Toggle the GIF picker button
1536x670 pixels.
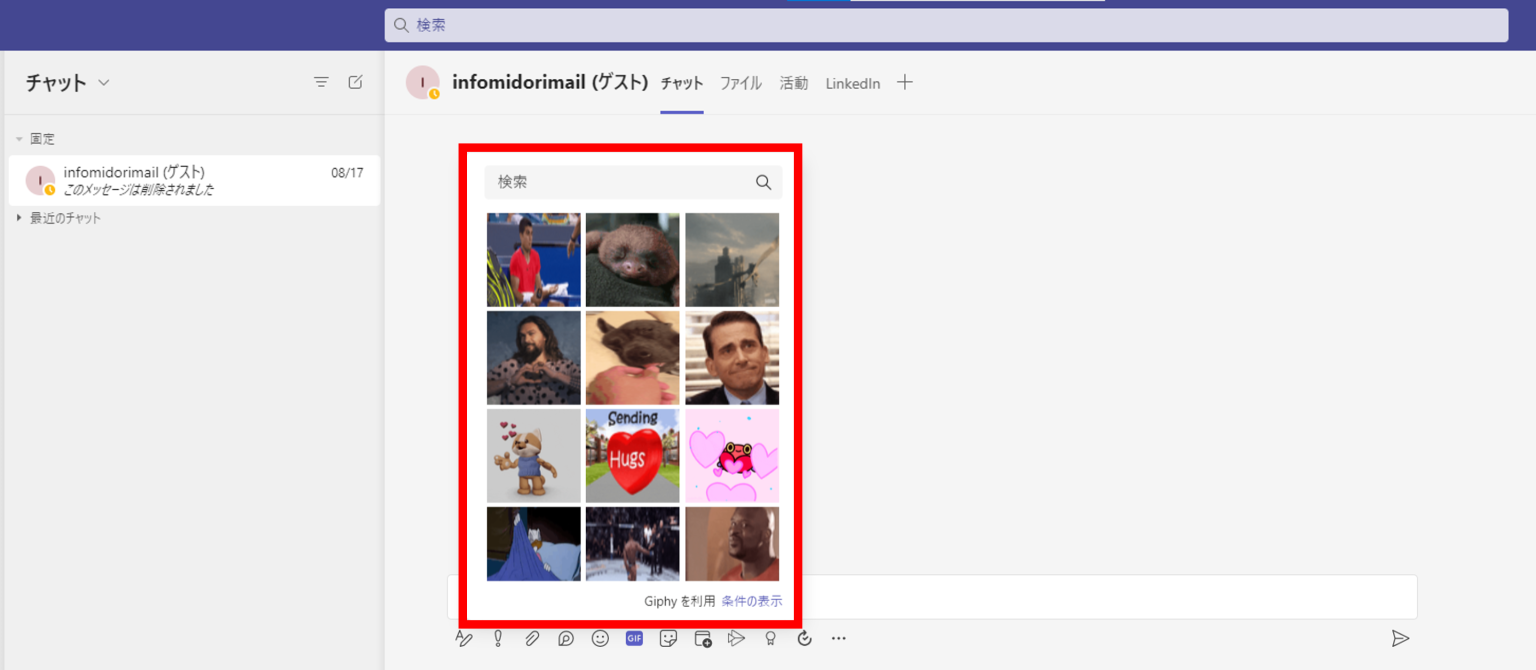point(634,638)
